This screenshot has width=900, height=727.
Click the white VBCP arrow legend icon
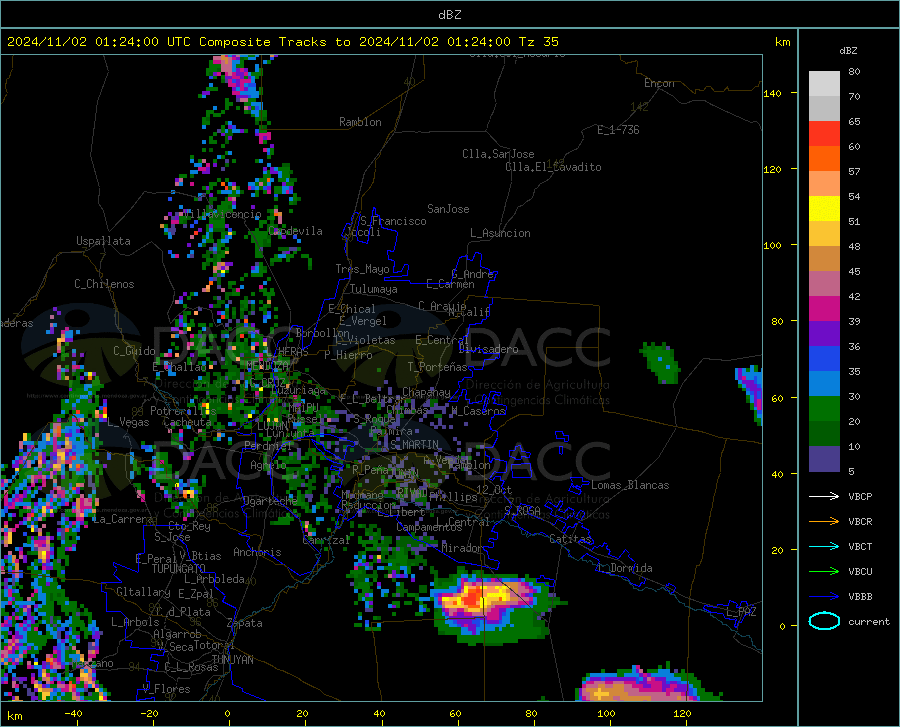824,496
